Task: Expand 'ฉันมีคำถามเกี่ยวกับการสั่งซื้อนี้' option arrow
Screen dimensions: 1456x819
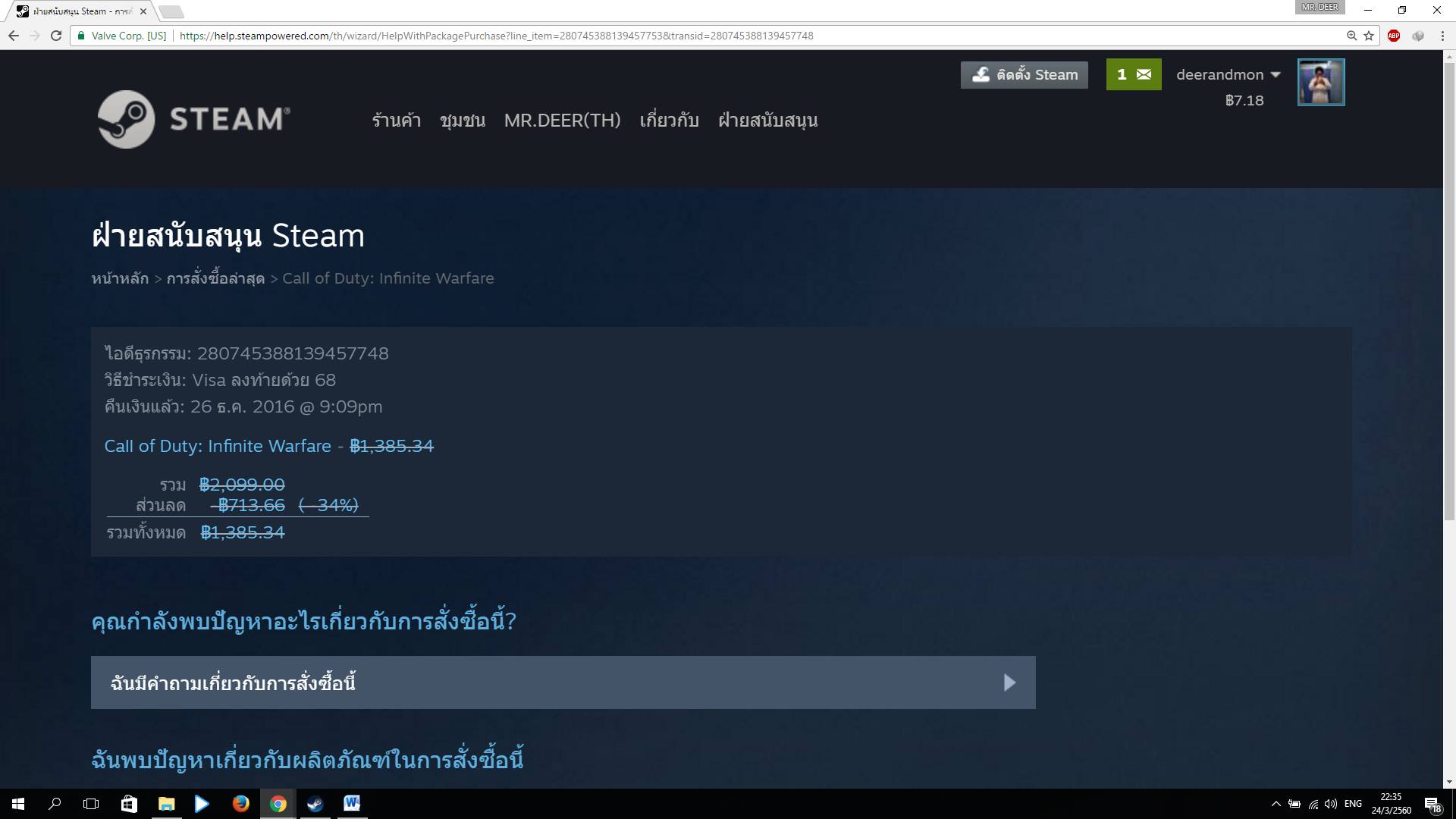Action: point(1009,682)
